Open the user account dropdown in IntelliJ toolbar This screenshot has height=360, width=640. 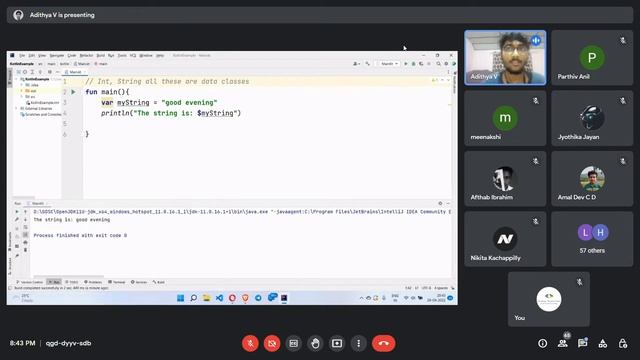[356, 64]
